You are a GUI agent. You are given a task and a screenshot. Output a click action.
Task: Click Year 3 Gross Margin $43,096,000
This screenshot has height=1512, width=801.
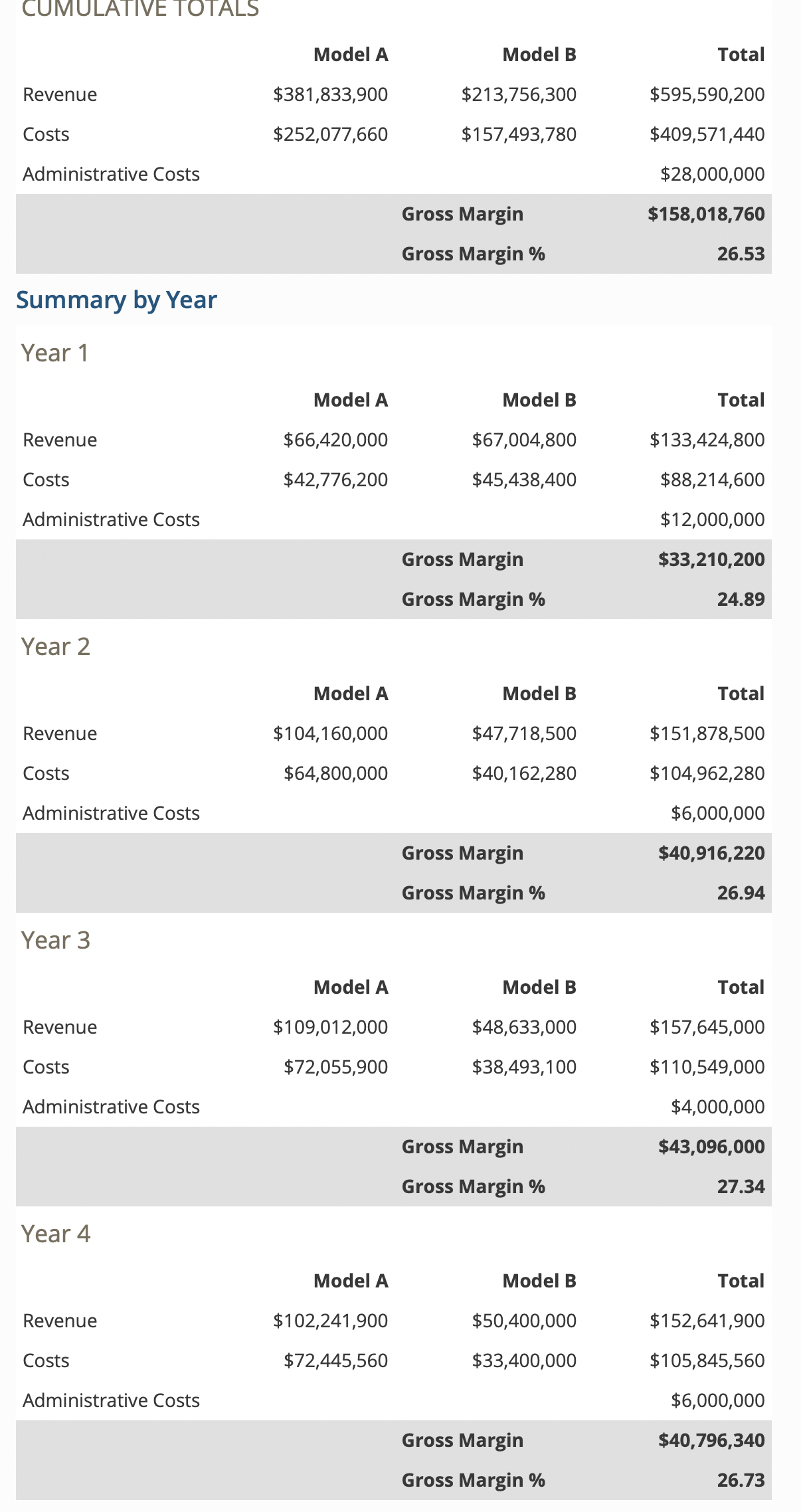[712, 1147]
